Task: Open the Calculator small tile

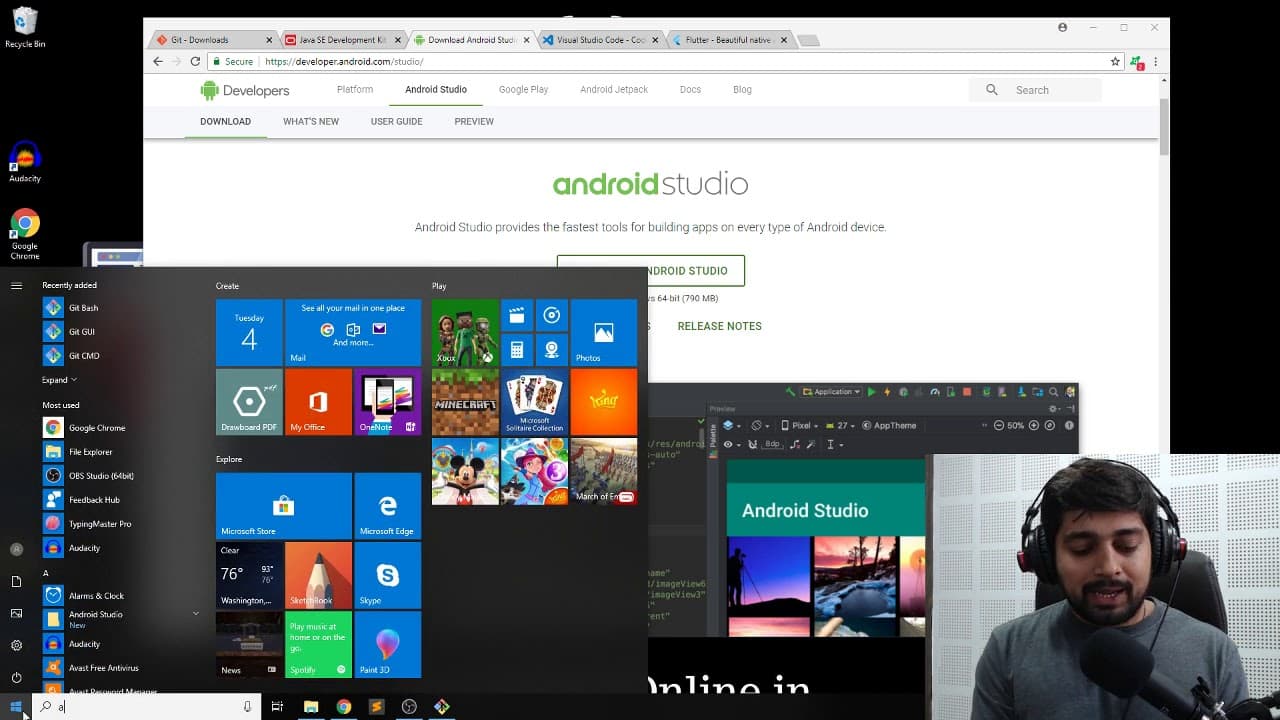Action: 517,350
